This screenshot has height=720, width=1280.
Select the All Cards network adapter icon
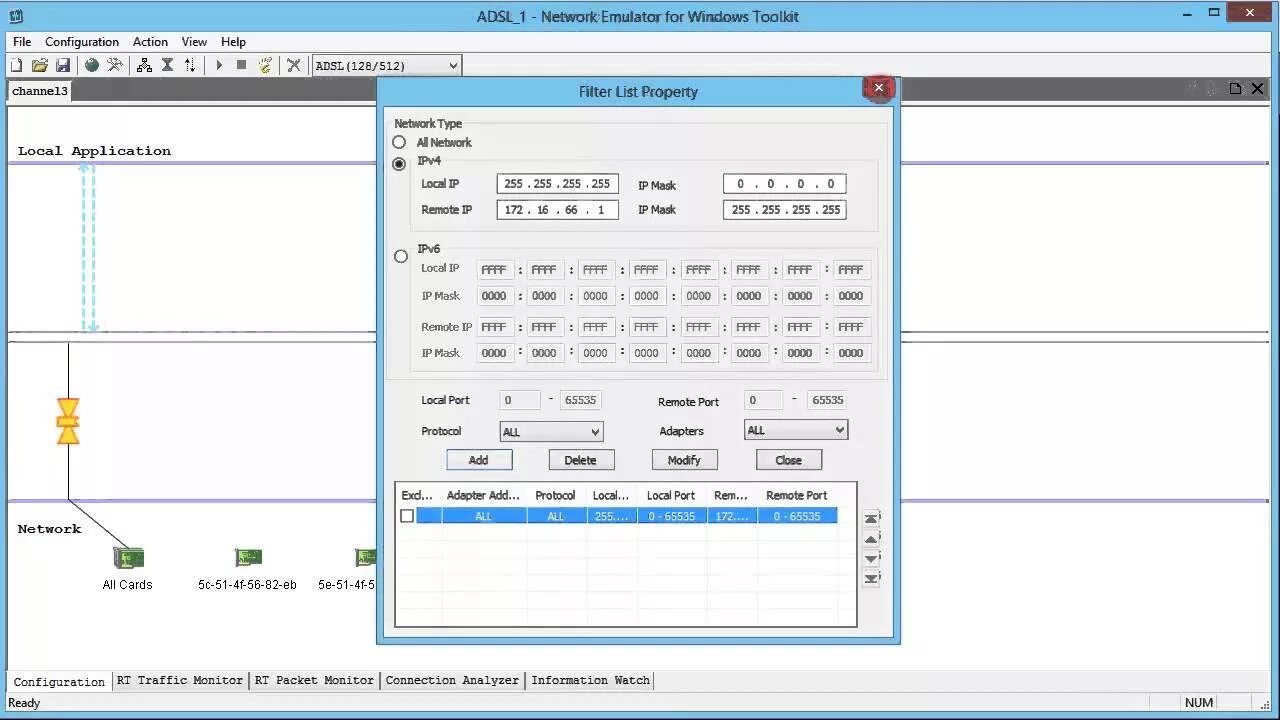(x=128, y=557)
